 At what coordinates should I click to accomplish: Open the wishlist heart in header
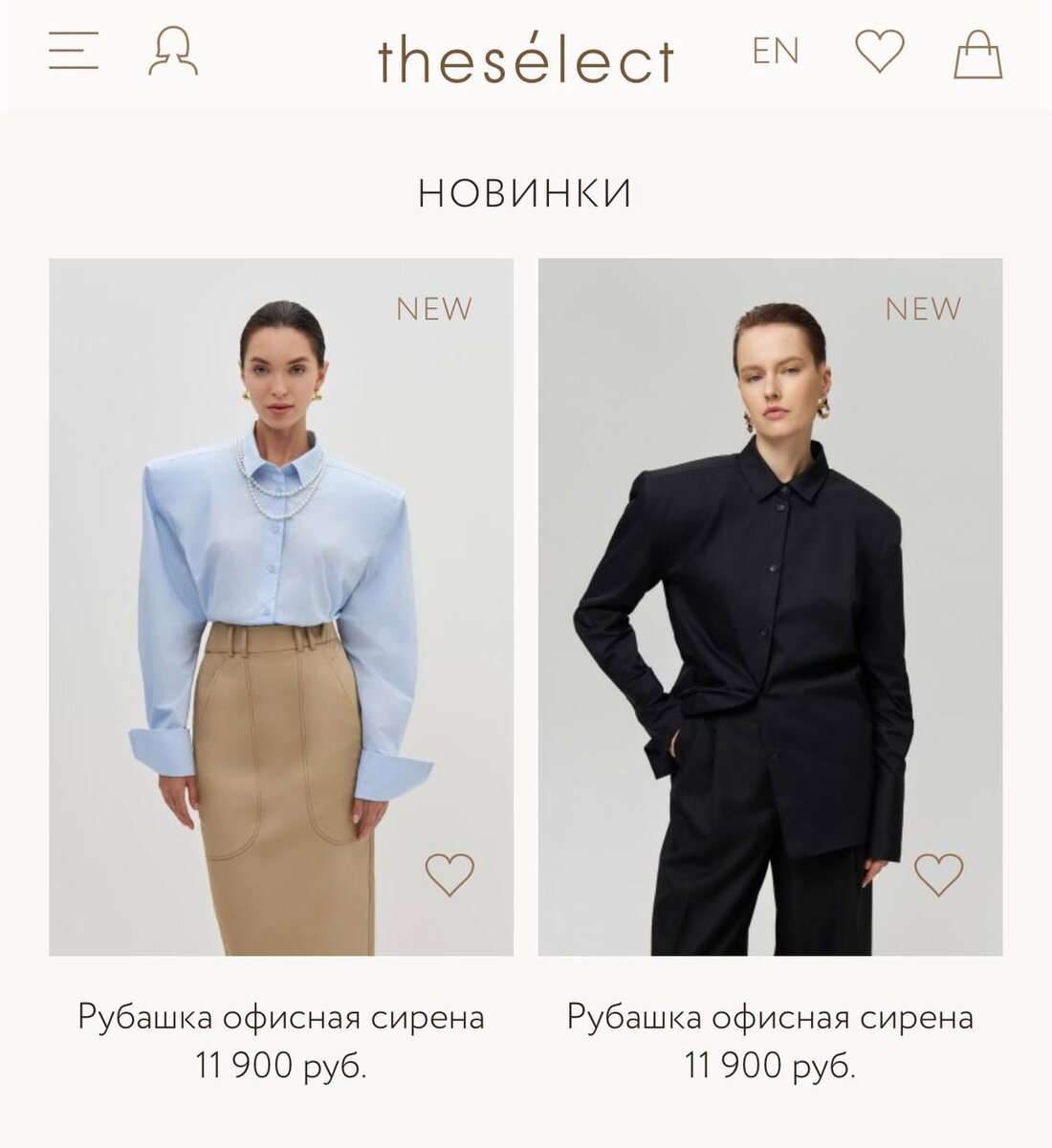pos(879,51)
